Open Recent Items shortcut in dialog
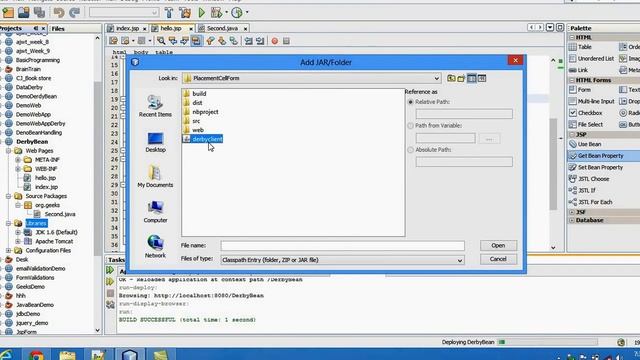 (x=155, y=106)
